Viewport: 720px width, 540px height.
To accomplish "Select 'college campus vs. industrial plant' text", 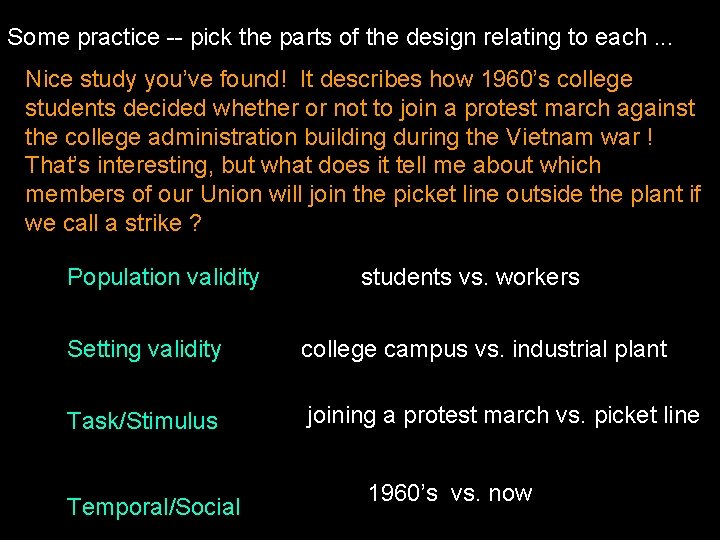I will click(x=484, y=349).
